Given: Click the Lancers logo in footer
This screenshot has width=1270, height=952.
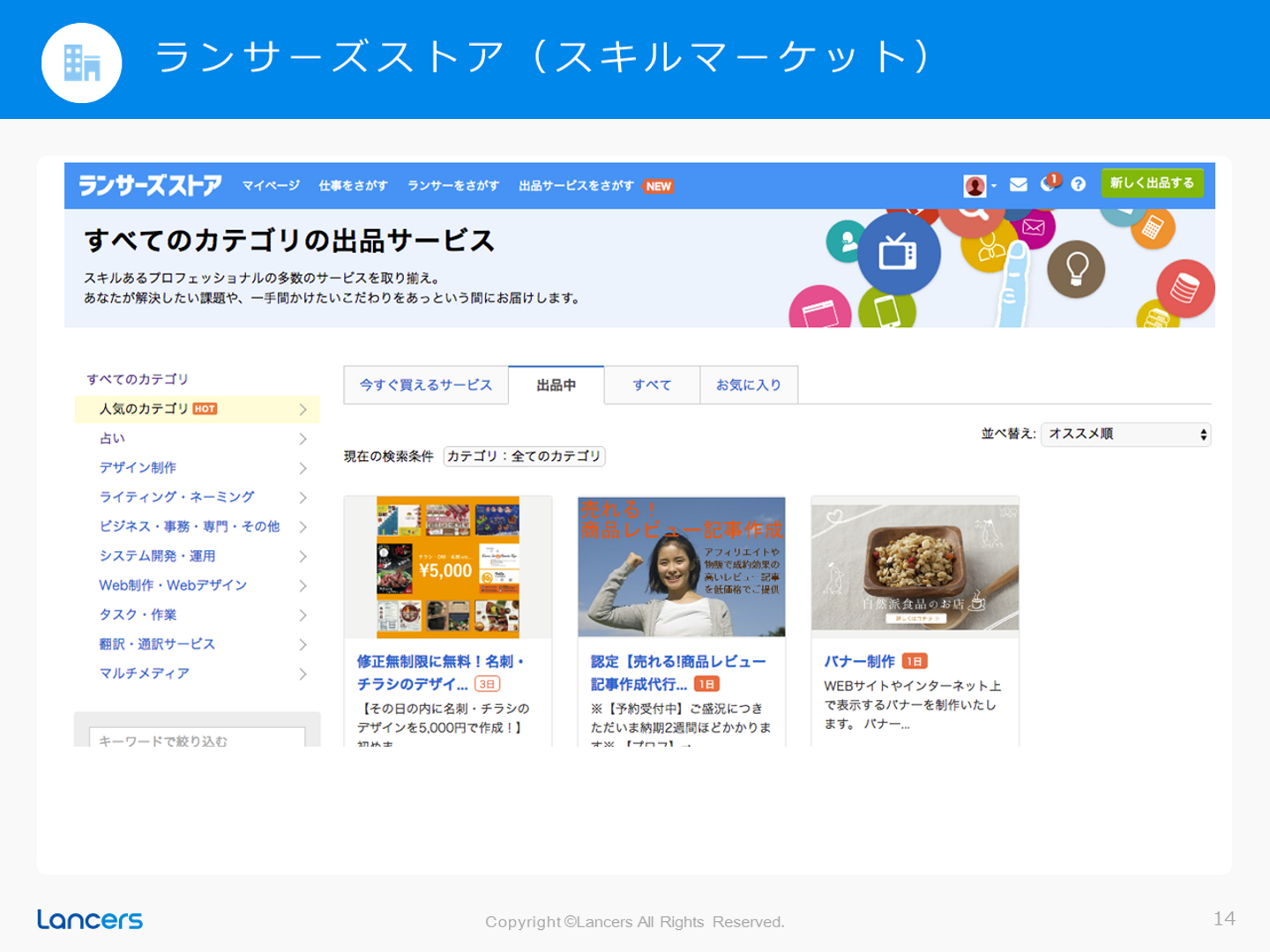Looking at the screenshot, I should click(90, 919).
